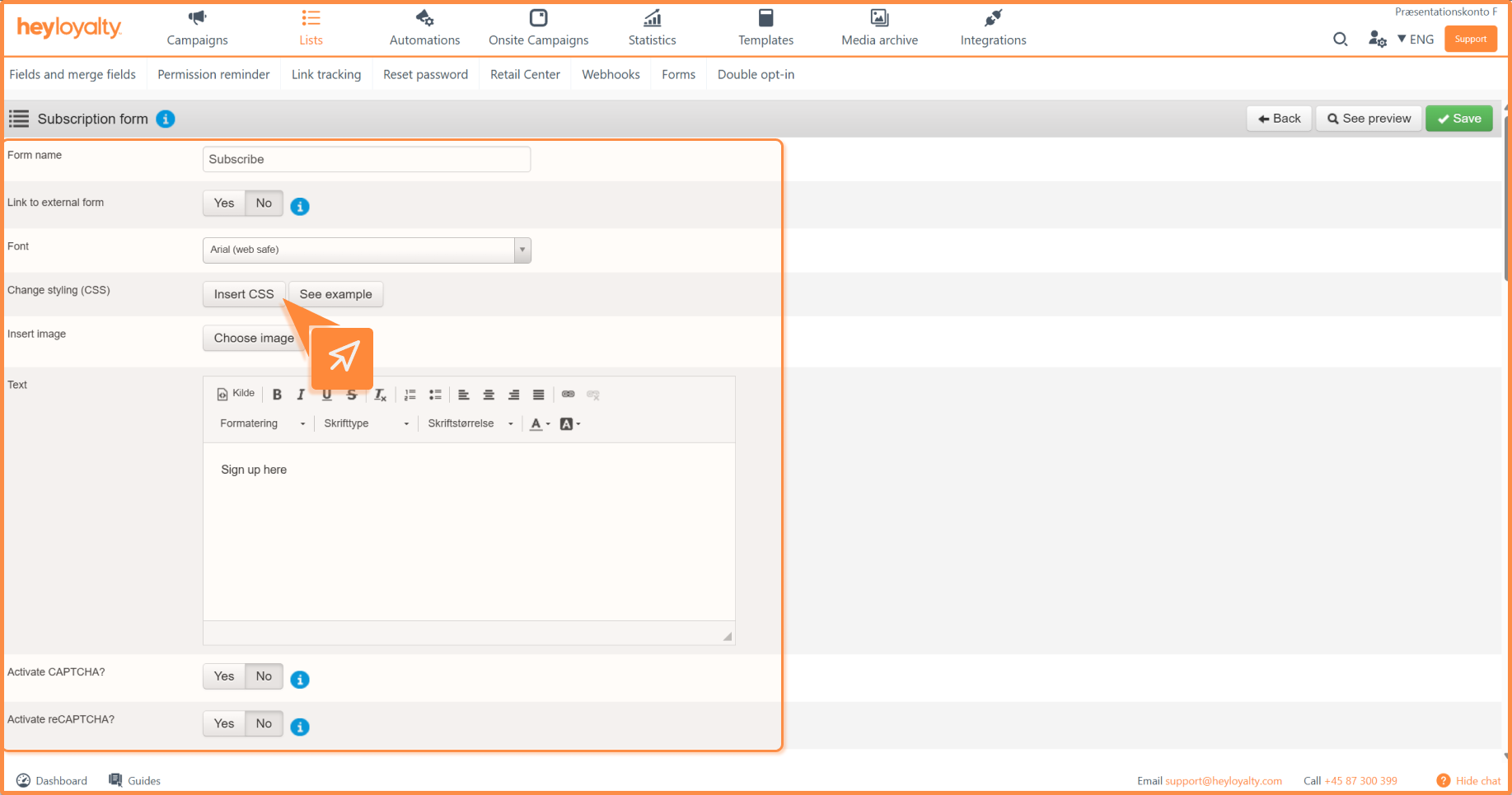The image size is (1512, 795).
Task: Open the search magnifier in top bar
Action: point(1340,39)
